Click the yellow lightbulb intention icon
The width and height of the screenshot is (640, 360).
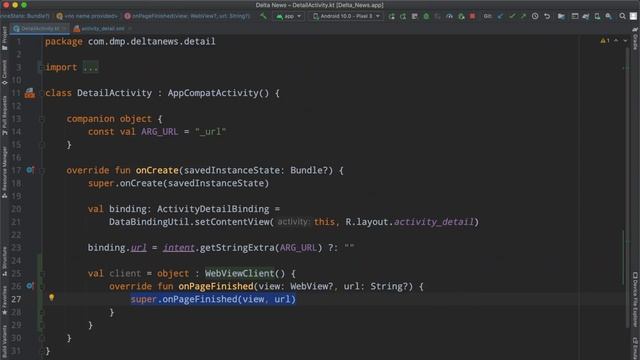click(51, 298)
